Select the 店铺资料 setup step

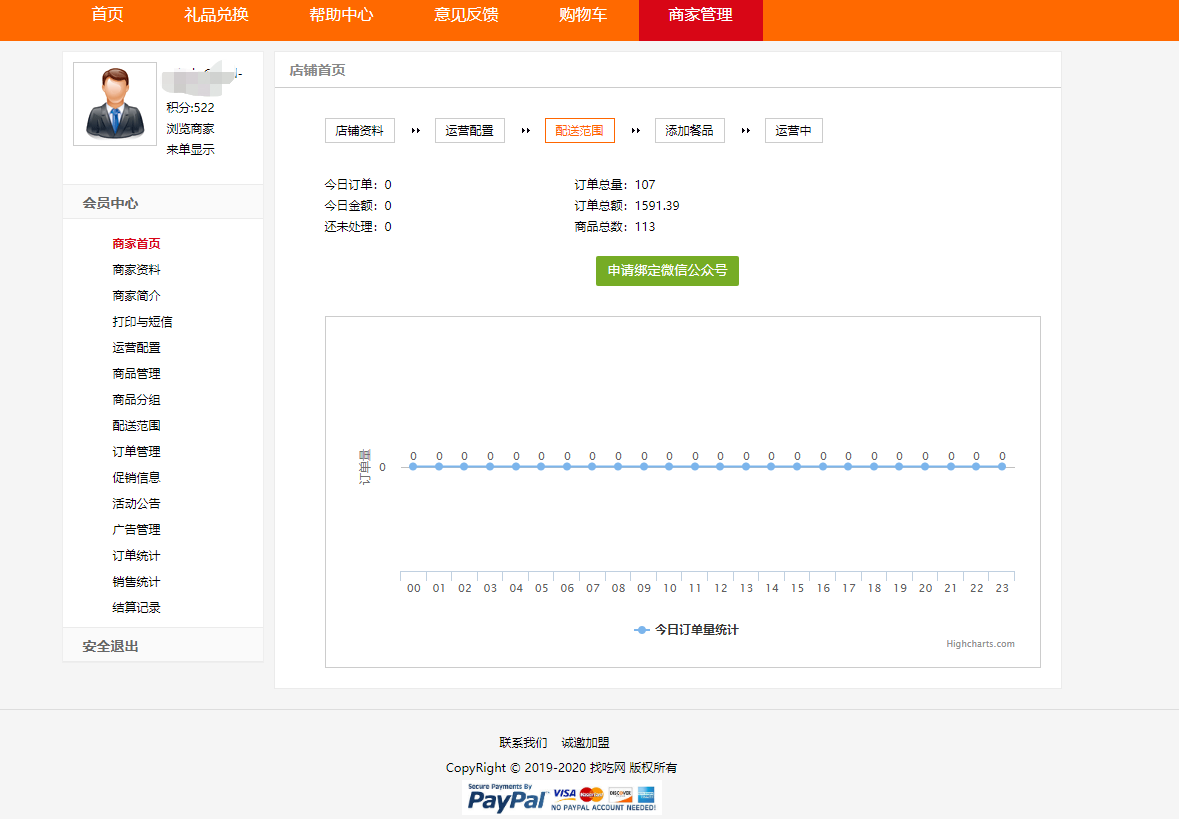tap(360, 131)
